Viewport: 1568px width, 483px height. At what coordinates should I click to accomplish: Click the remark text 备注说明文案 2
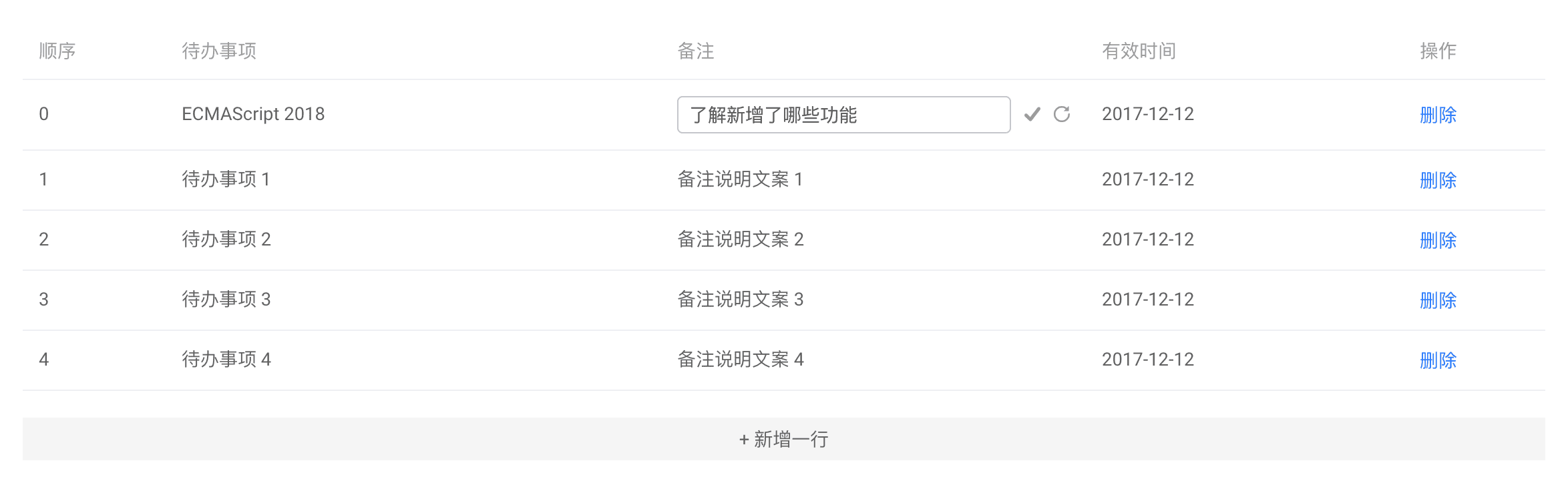pyautogui.click(x=740, y=239)
